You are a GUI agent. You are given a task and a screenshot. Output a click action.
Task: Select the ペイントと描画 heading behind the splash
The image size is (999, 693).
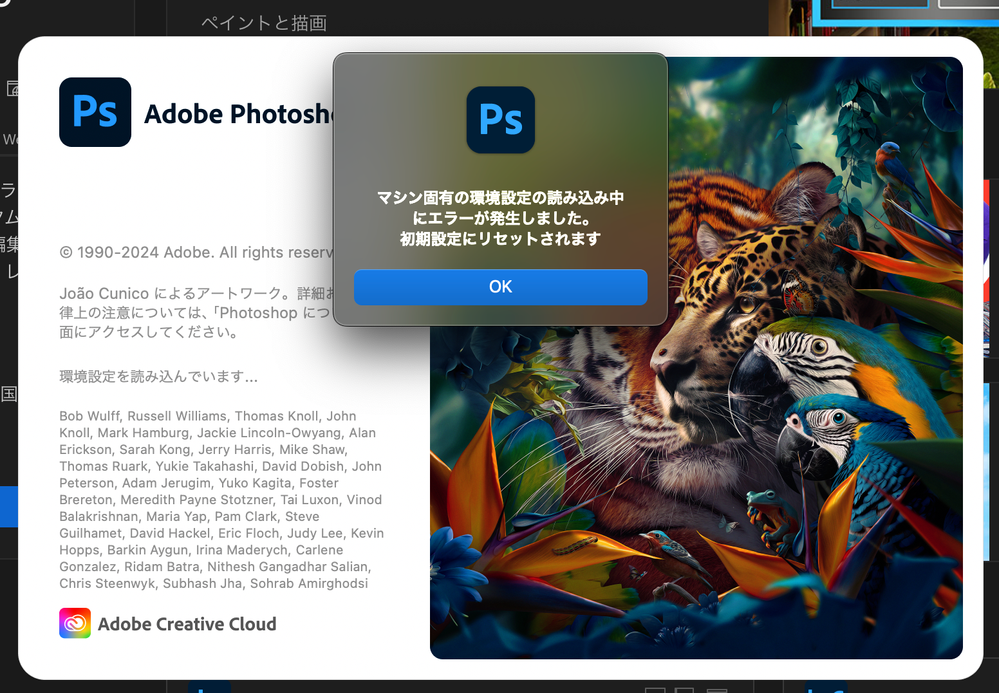[264, 24]
